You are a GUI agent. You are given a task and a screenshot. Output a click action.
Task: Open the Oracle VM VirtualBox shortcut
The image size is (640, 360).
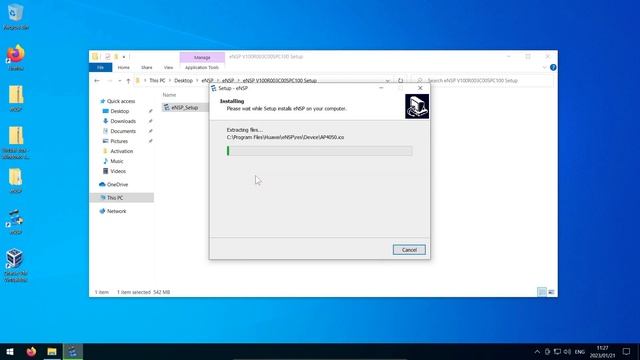click(16, 265)
